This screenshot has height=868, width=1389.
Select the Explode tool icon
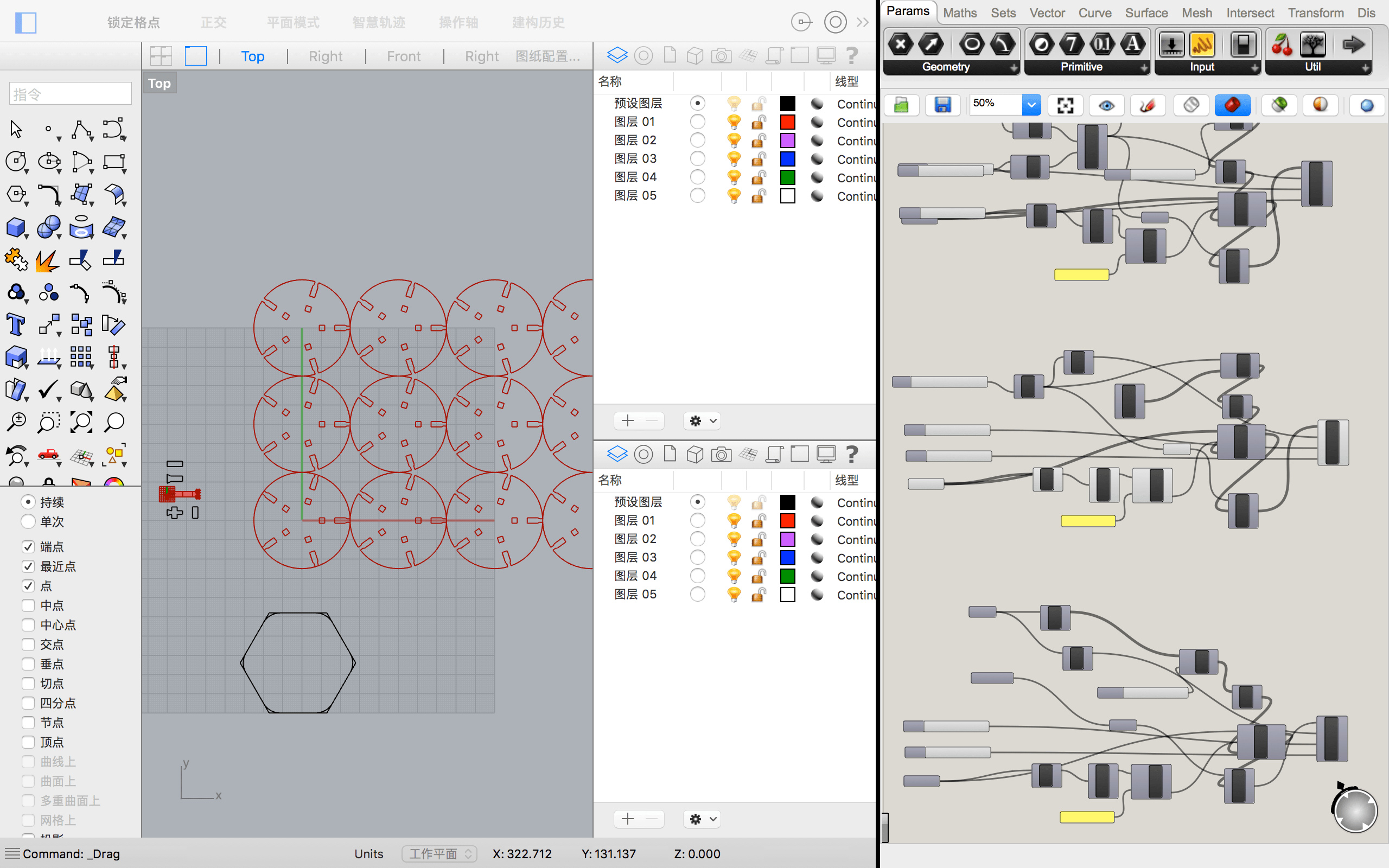(47, 260)
